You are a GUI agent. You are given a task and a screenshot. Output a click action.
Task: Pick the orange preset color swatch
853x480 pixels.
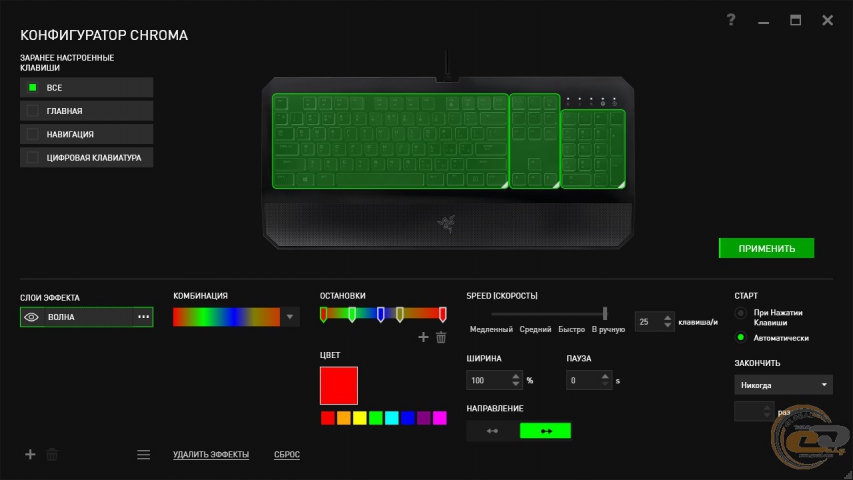click(344, 418)
